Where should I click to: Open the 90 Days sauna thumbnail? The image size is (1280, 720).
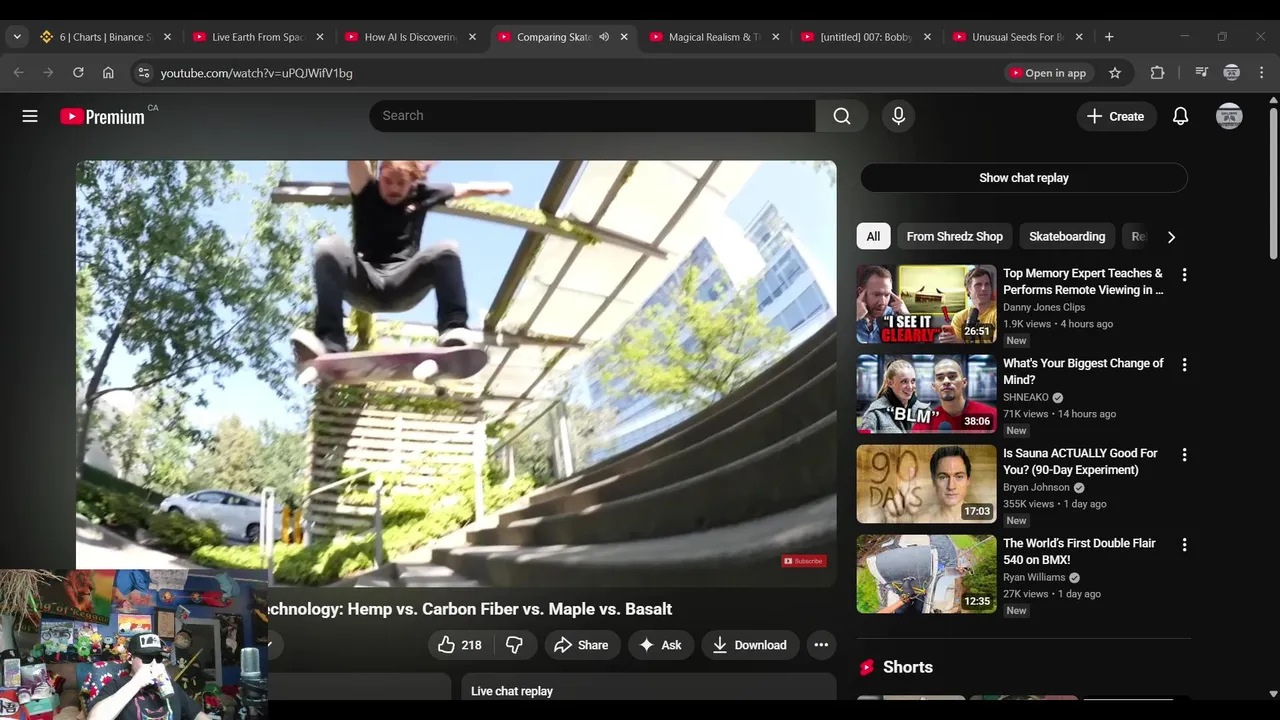[926, 484]
